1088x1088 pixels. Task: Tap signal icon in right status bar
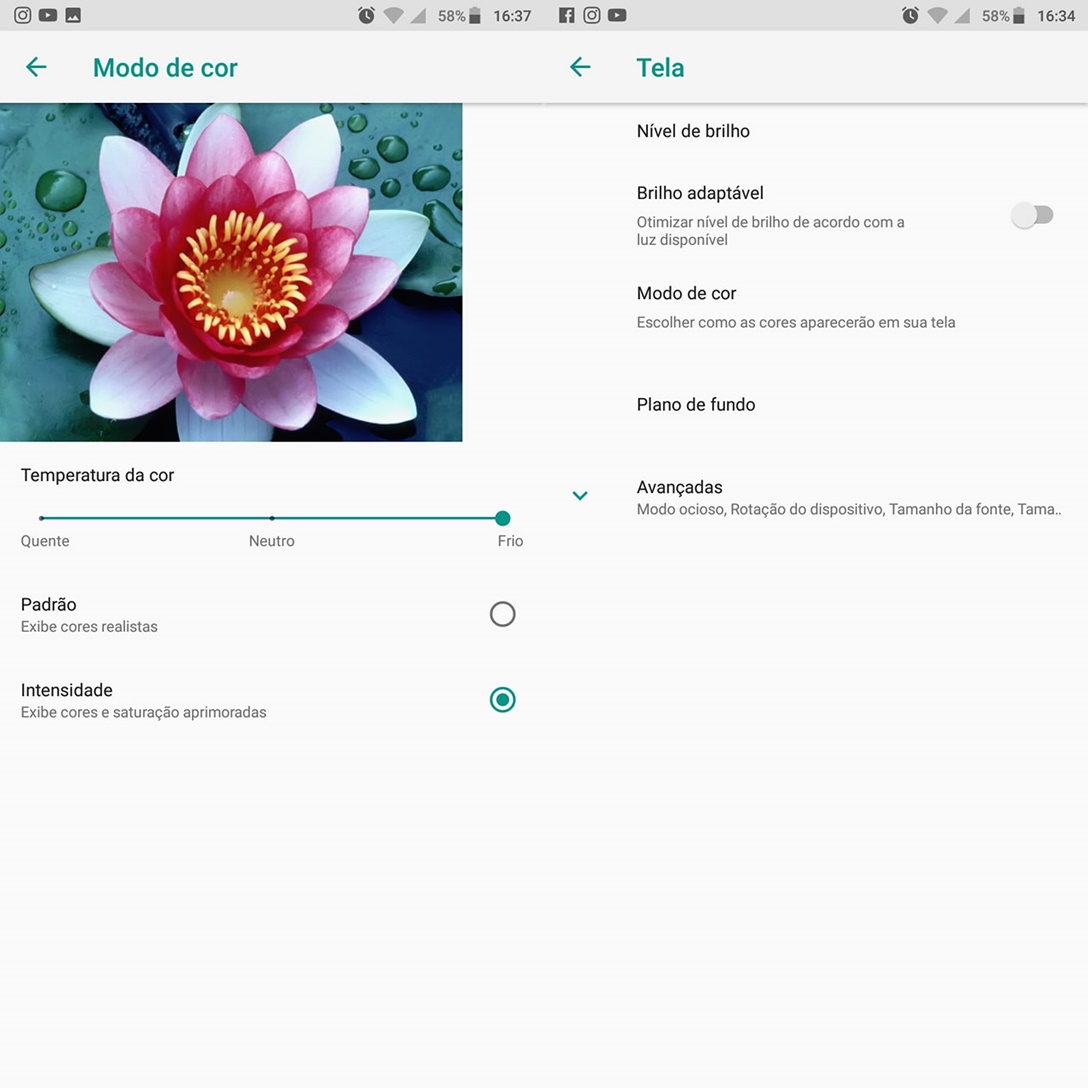pos(962,15)
